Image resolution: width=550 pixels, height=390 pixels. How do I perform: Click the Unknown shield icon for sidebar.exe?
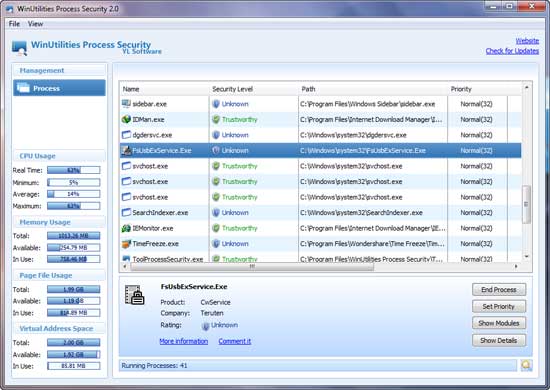216,104
